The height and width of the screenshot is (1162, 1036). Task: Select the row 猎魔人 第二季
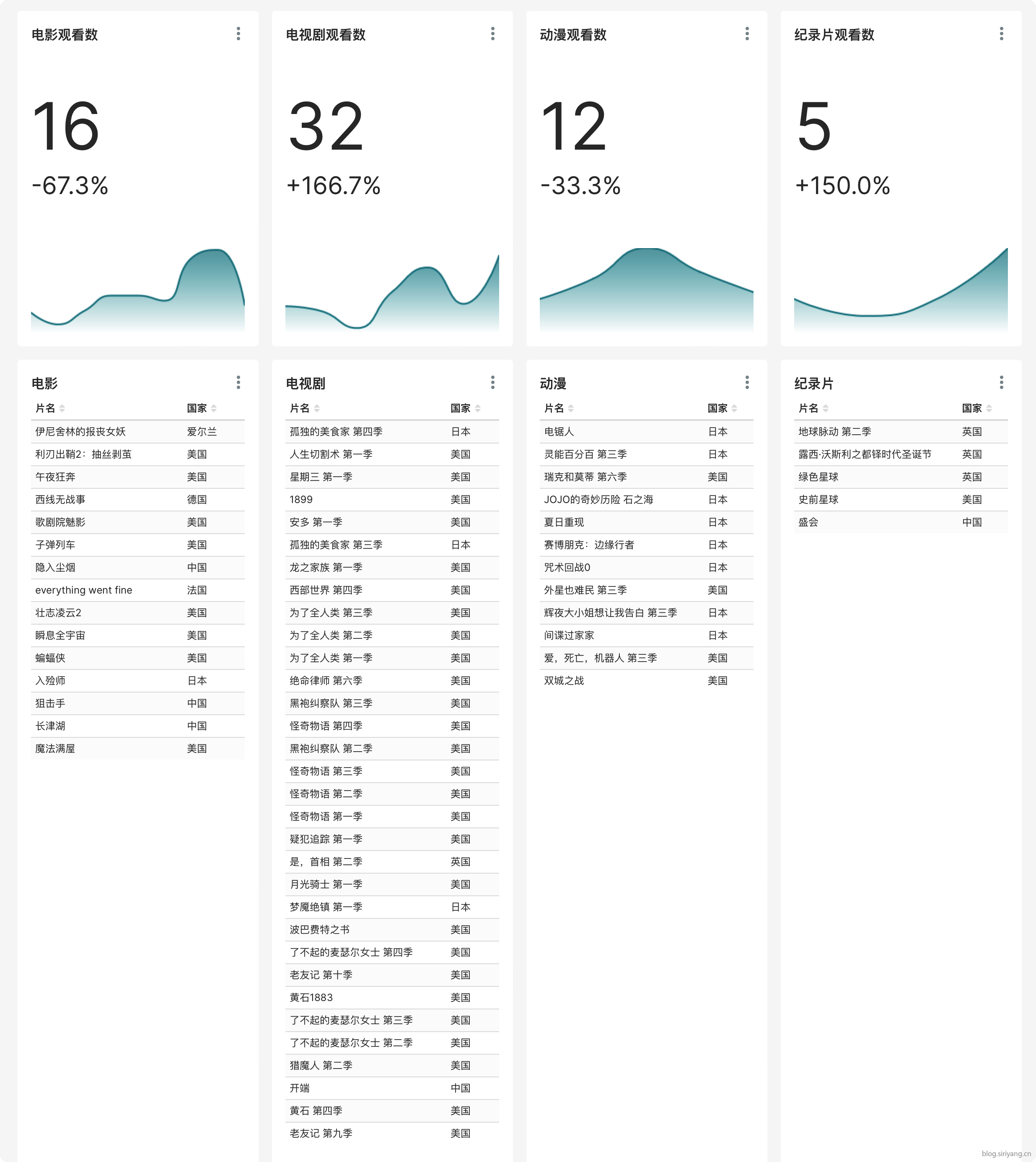click(392, 1065)
